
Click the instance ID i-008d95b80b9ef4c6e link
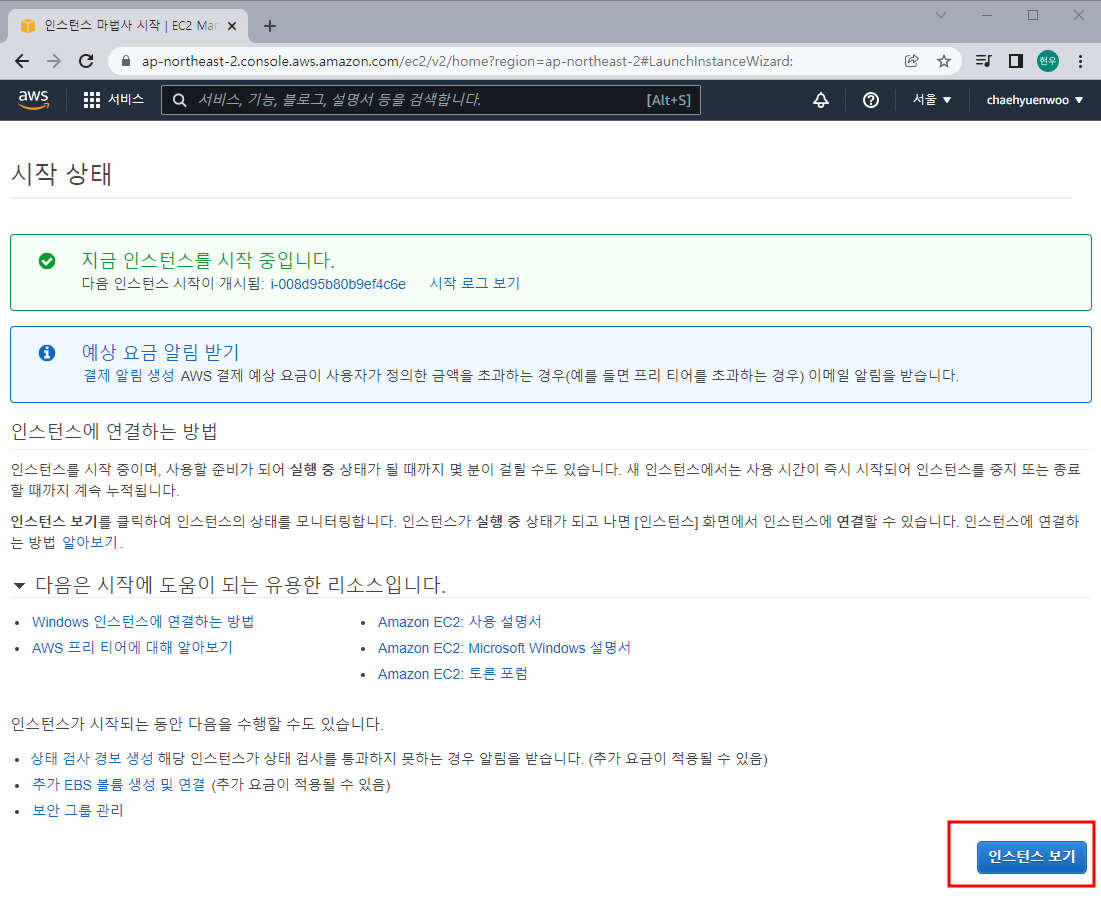(340, 283)
